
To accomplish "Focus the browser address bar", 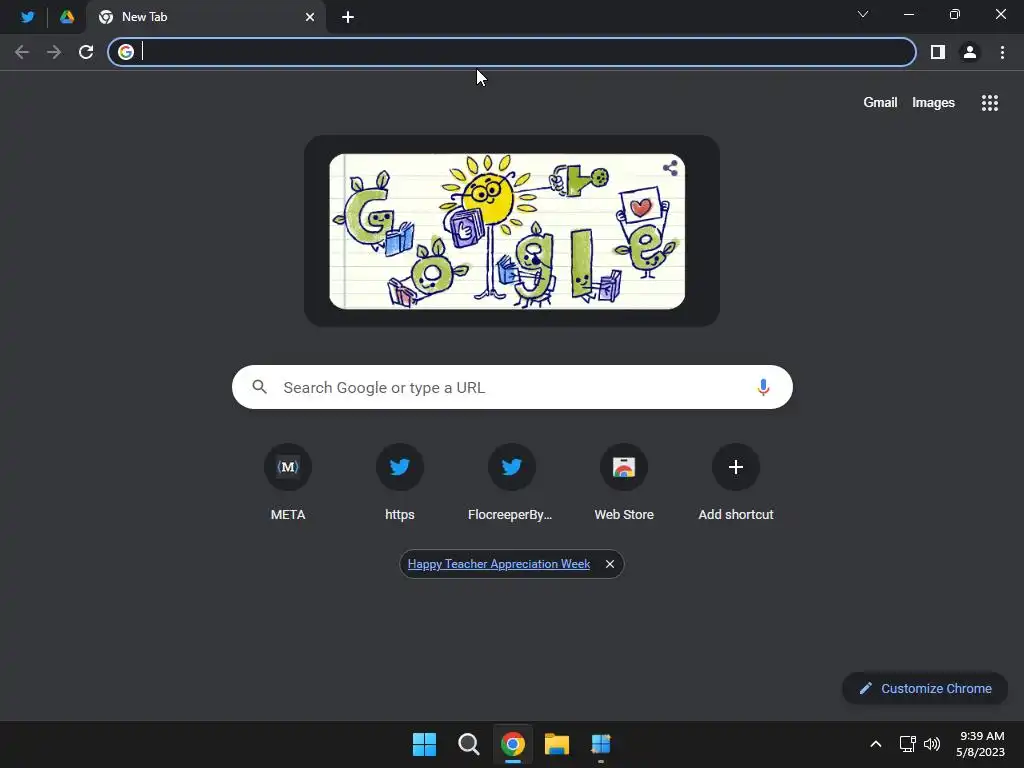I will 511,52.
